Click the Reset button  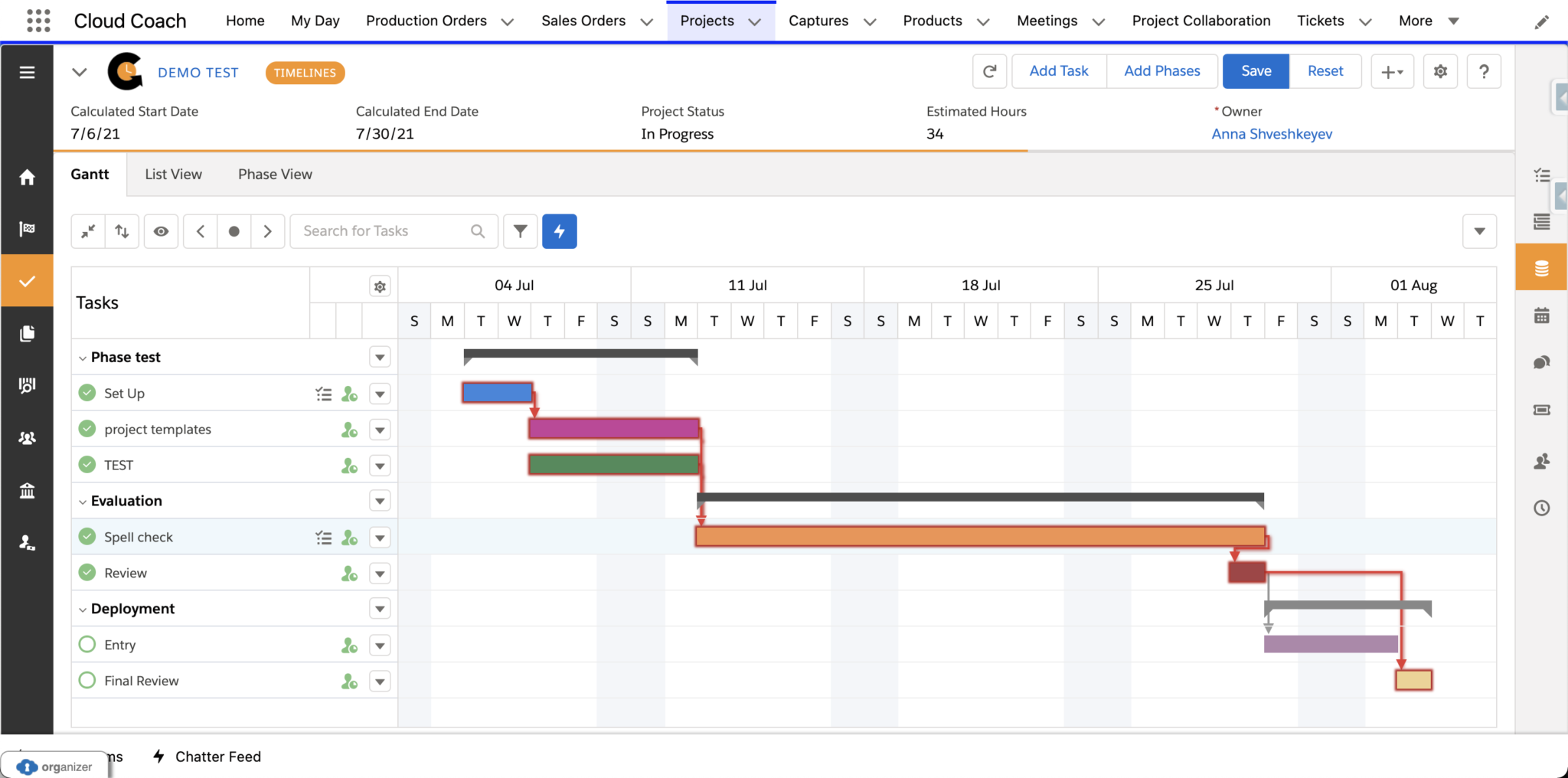[1325, 71]
